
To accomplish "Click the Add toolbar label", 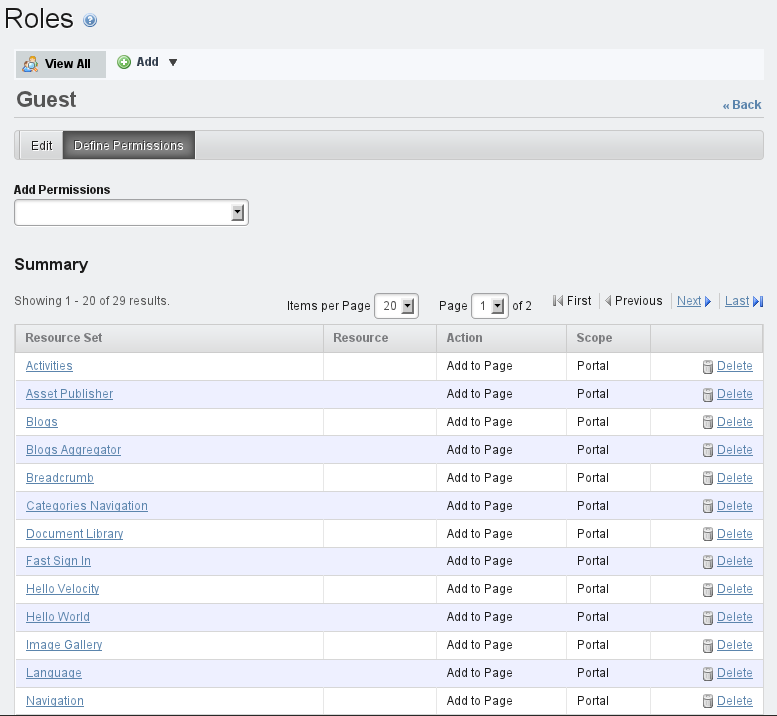I will pyautogui.click(x=148, y=62).
